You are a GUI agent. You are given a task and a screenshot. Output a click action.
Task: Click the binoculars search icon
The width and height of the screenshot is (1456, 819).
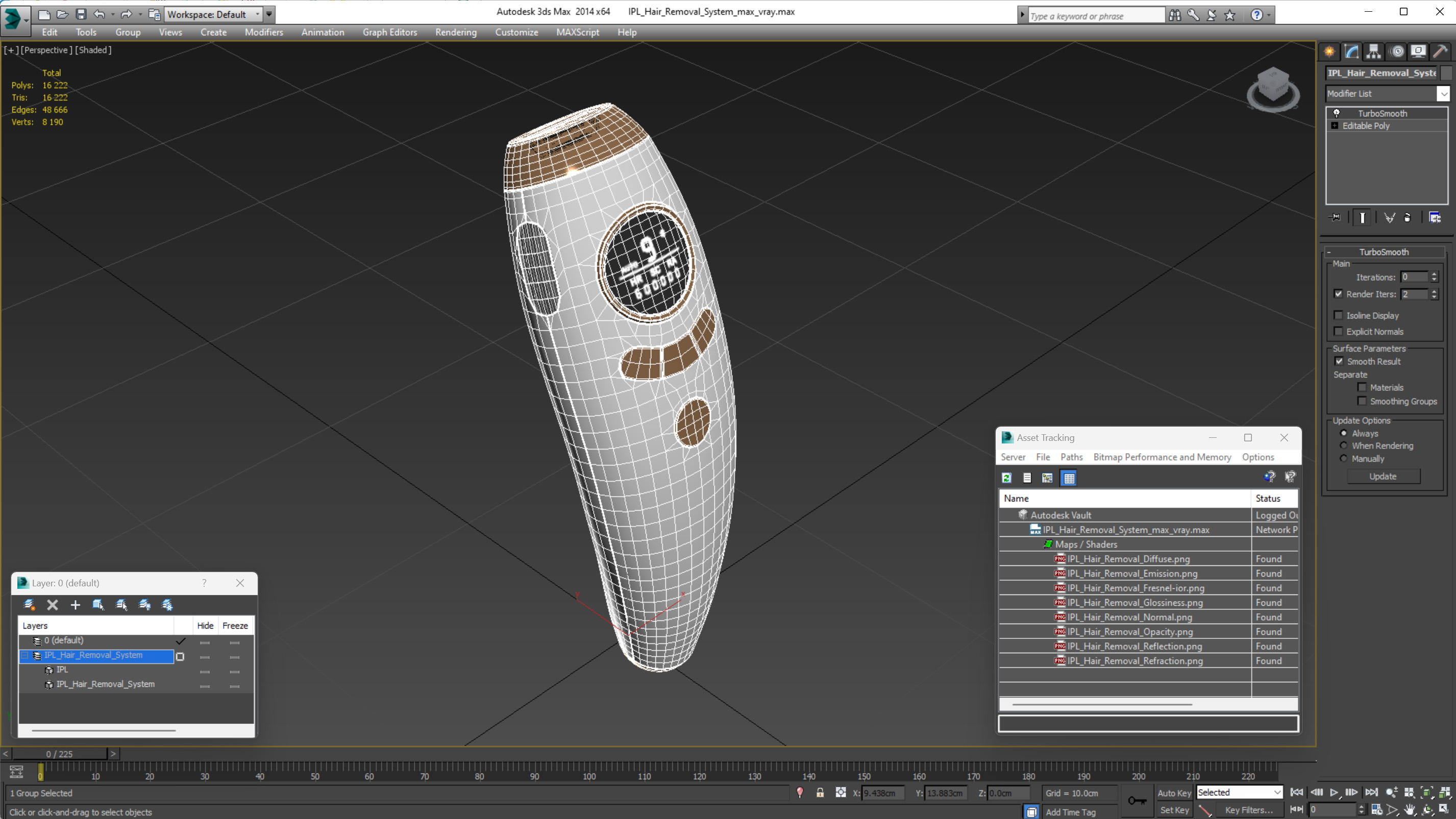[1174, 15]
